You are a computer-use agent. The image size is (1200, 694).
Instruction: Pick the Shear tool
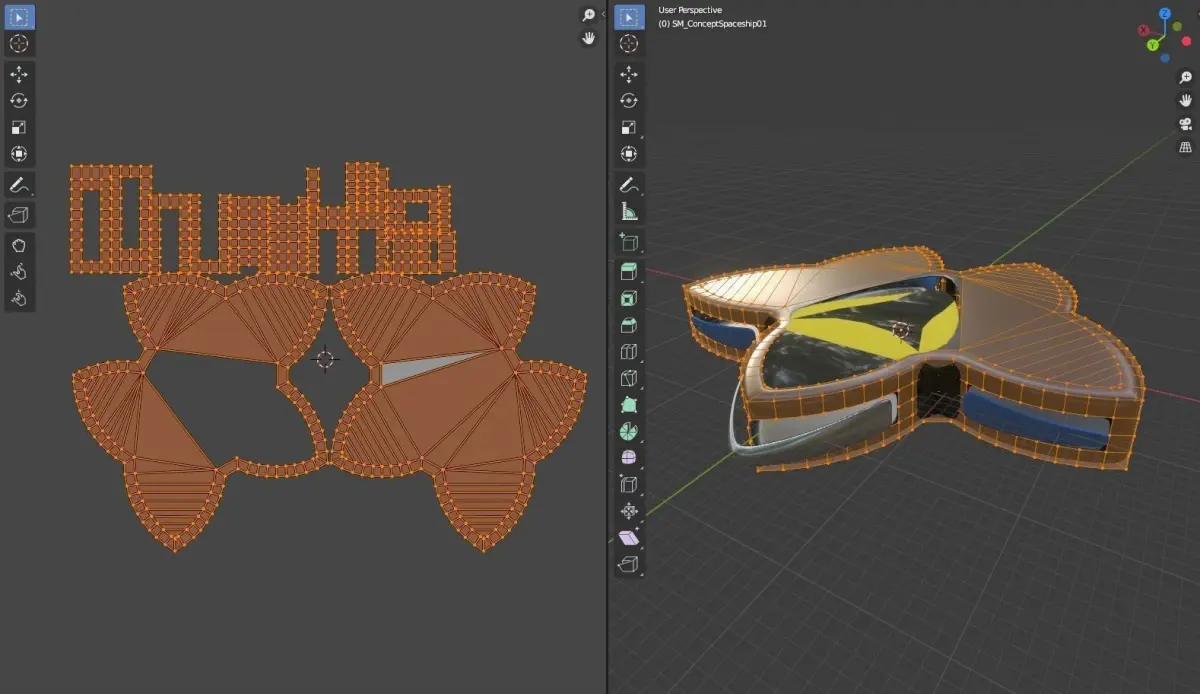(629, 538)
